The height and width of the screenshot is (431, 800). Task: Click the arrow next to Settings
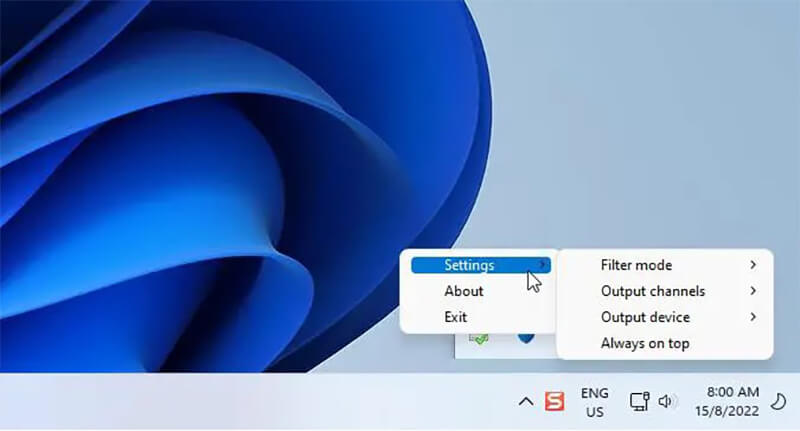tap(541, 265)
